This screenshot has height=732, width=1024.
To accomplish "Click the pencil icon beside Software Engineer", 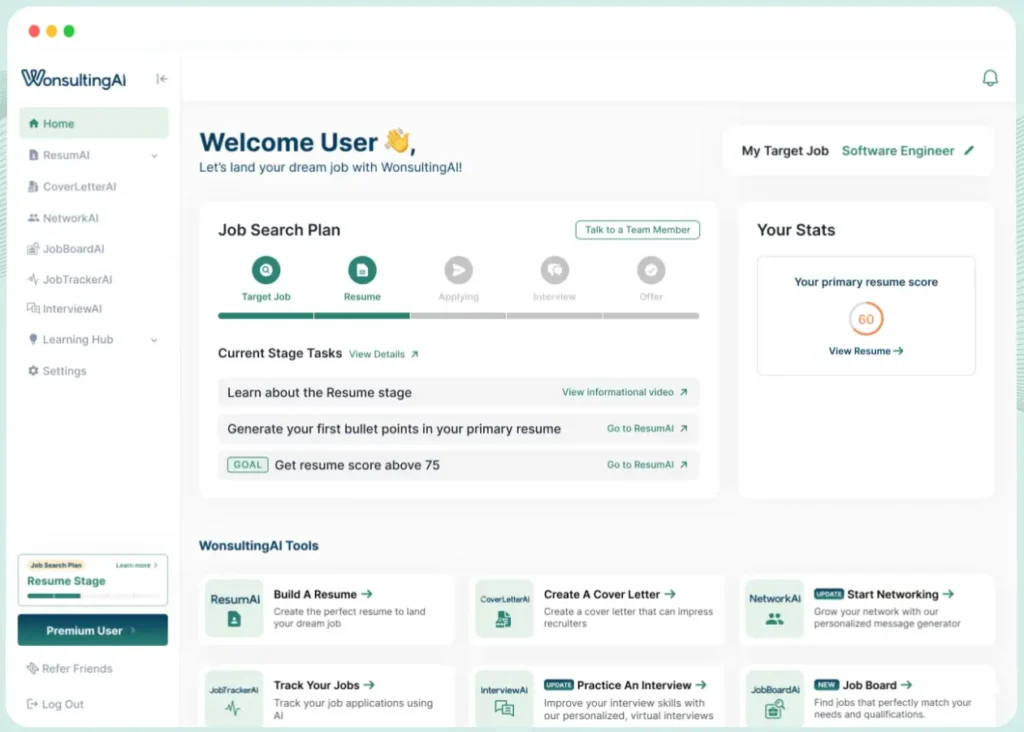I will 968,151.
